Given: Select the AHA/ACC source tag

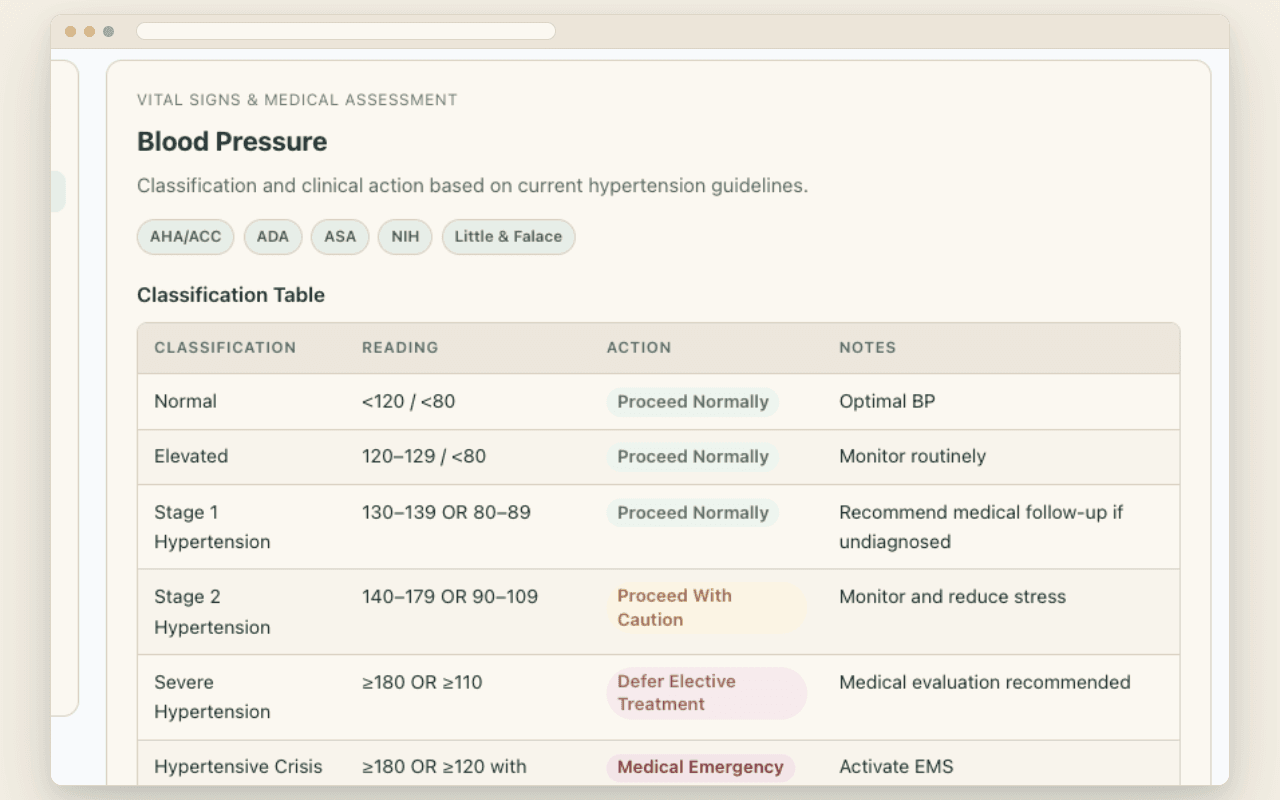Looking at the screenshot, I should click(185, 237).
